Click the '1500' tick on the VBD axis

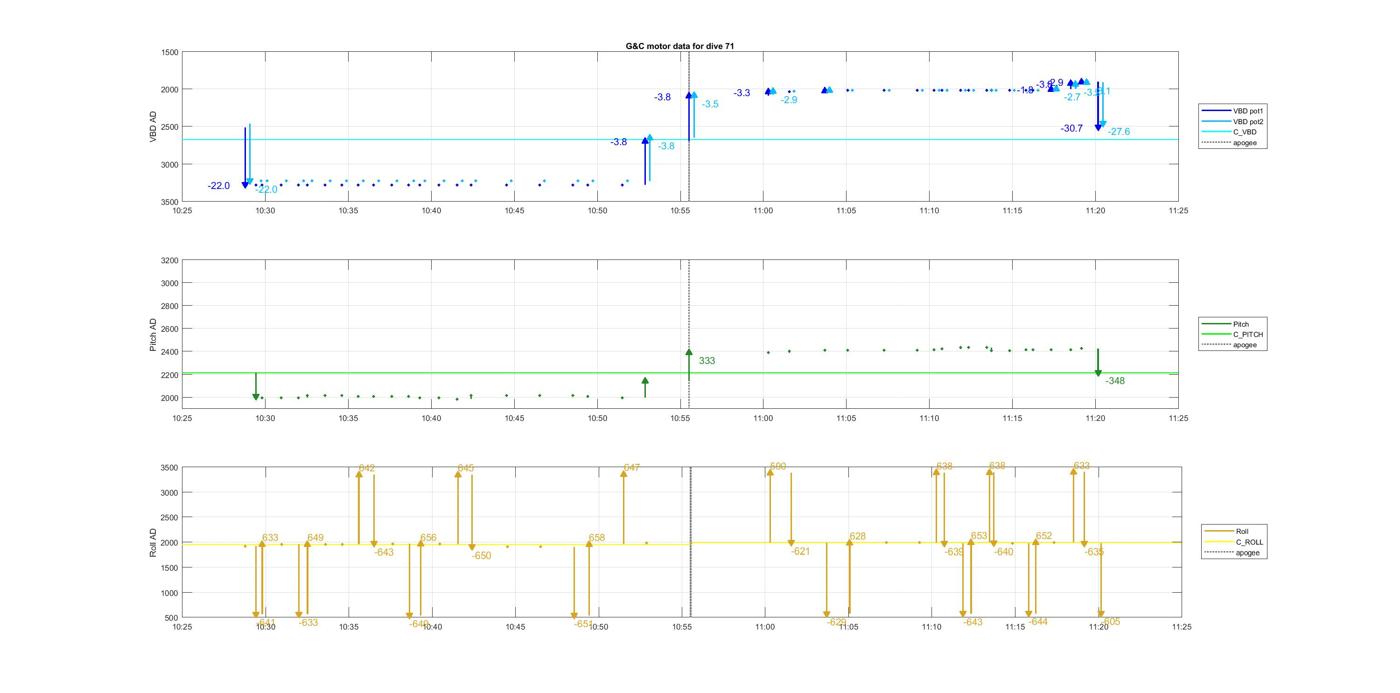(x=170, y=52)
